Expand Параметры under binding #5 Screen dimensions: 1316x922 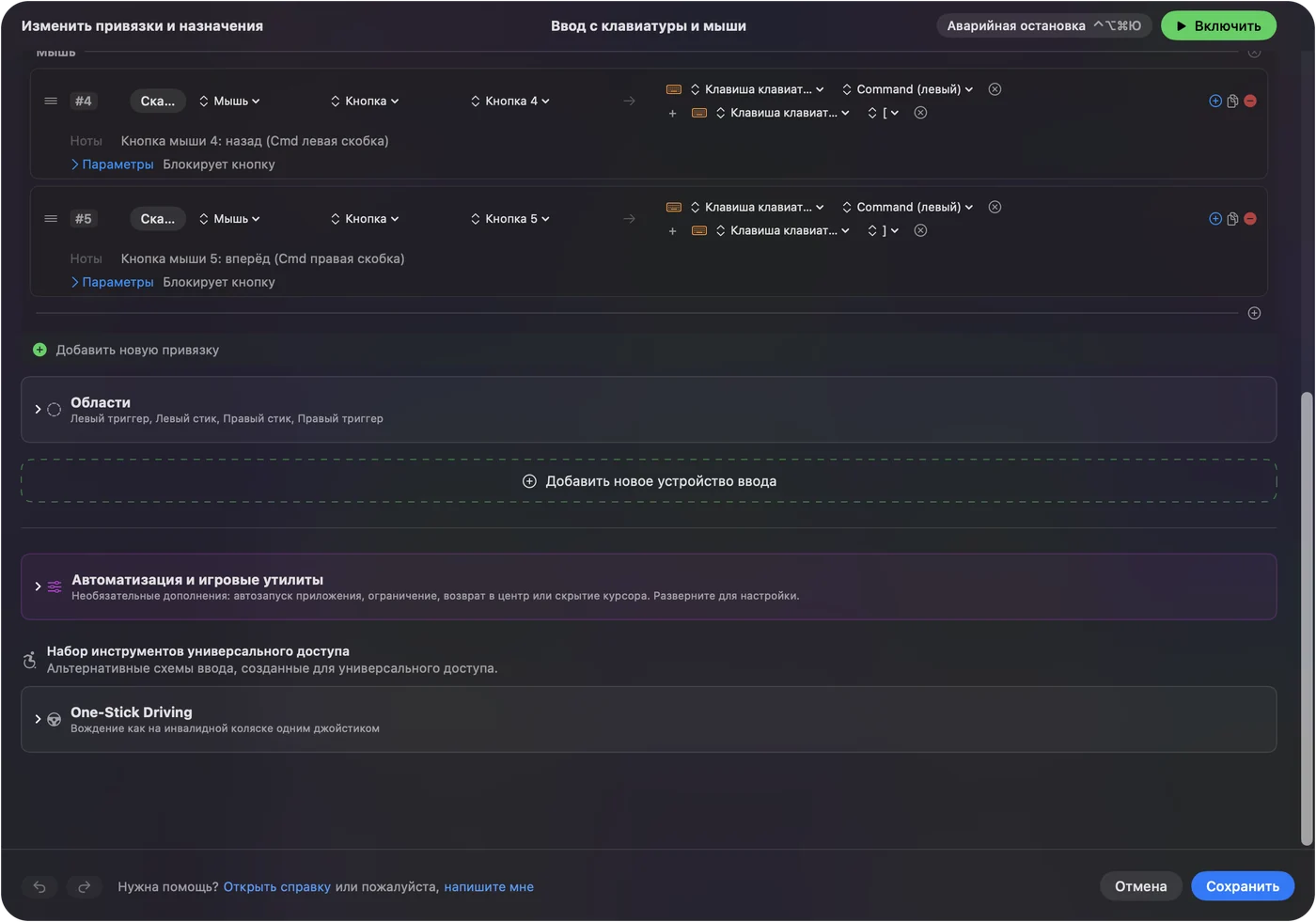click(112, 282)
